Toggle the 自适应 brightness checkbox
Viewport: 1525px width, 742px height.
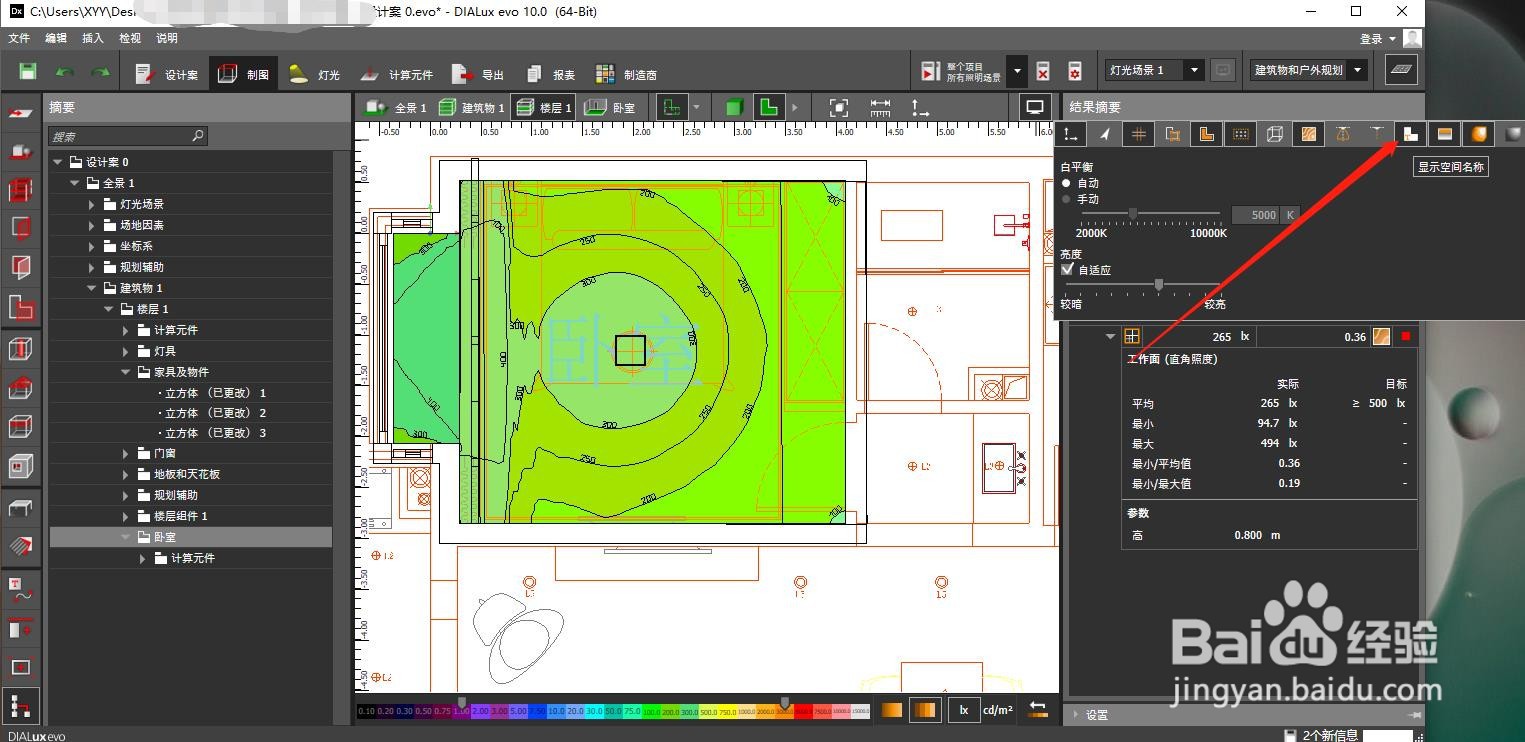pyautogui.click(x=1067, y=270)
